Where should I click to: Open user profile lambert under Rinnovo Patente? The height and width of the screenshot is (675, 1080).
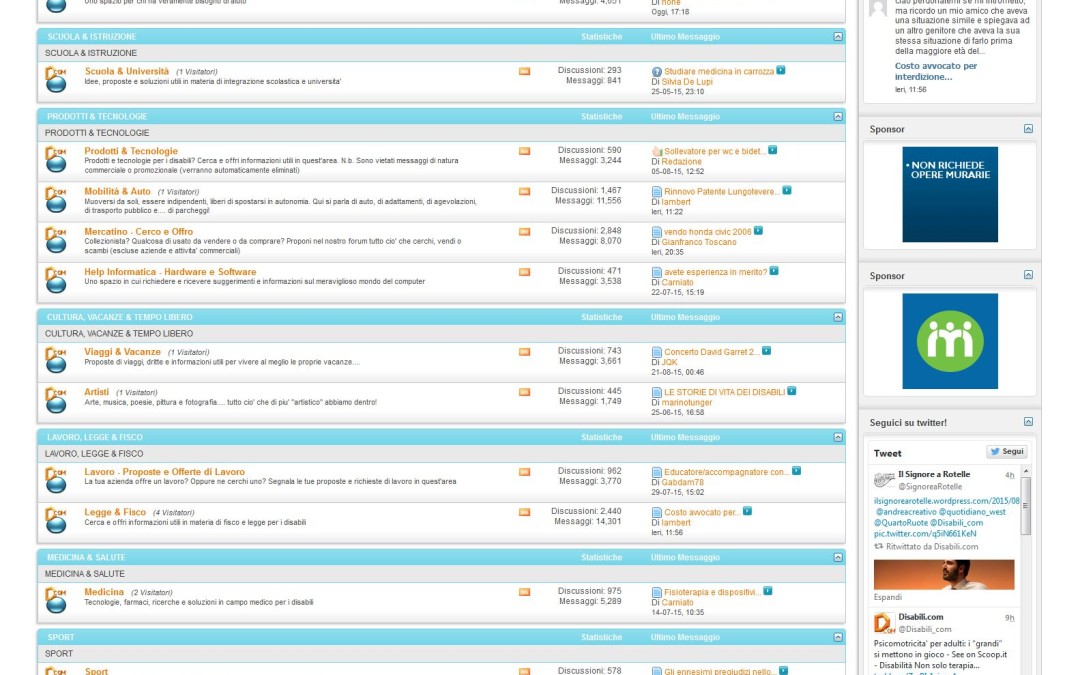[x=676, y=202]
